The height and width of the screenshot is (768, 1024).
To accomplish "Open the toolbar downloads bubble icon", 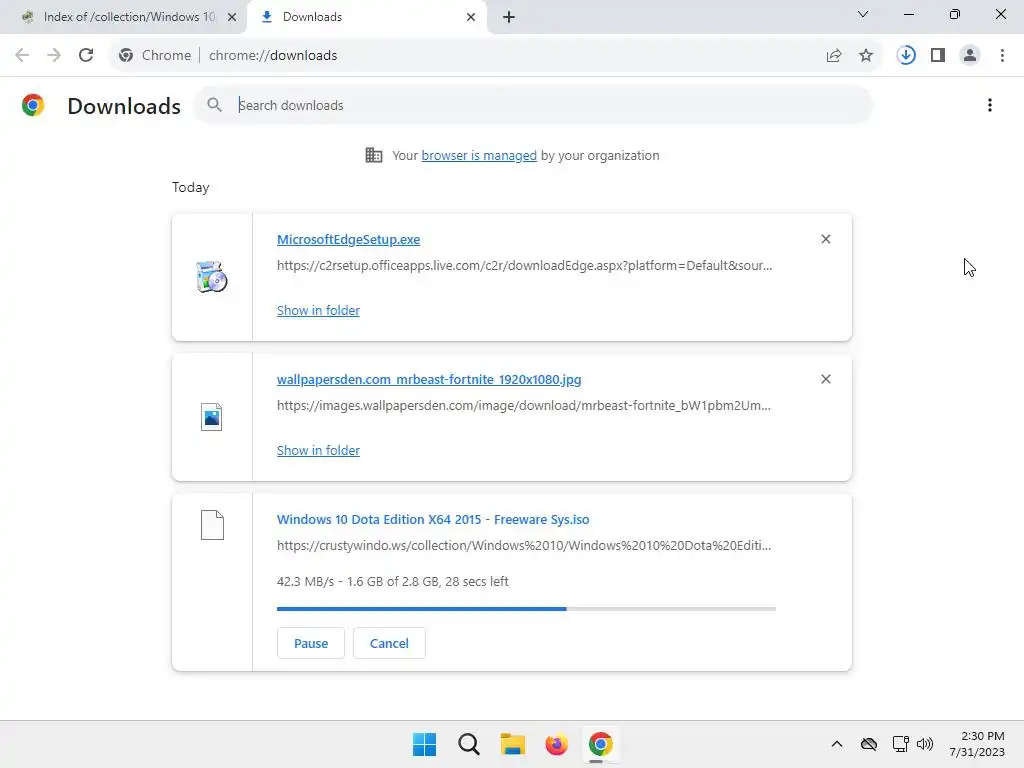I will pyautogui.click(x=906, y=56).
